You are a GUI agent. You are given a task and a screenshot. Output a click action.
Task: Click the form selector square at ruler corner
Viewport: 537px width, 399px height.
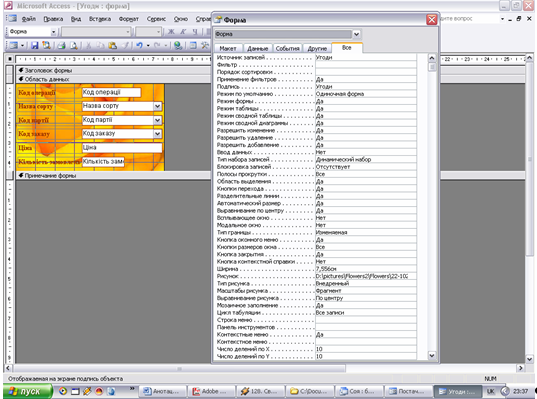10,59
